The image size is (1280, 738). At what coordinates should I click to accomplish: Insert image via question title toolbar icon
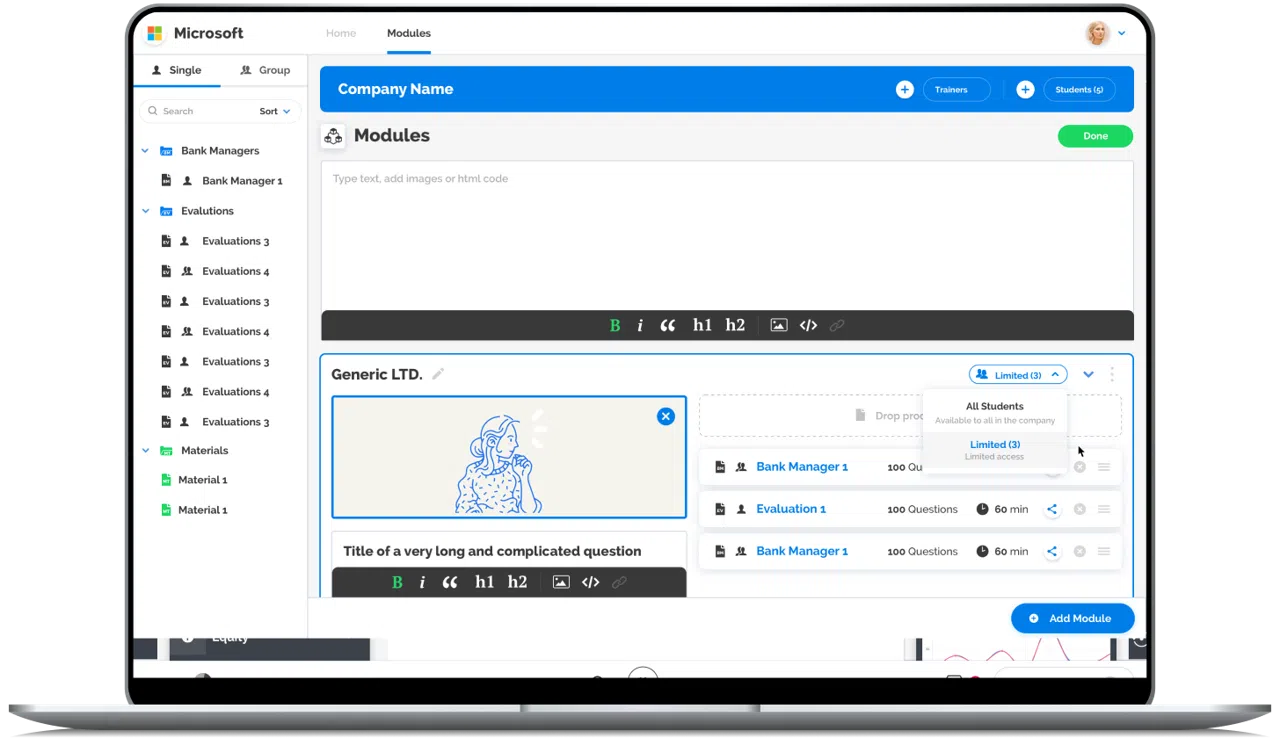(561, 582)
